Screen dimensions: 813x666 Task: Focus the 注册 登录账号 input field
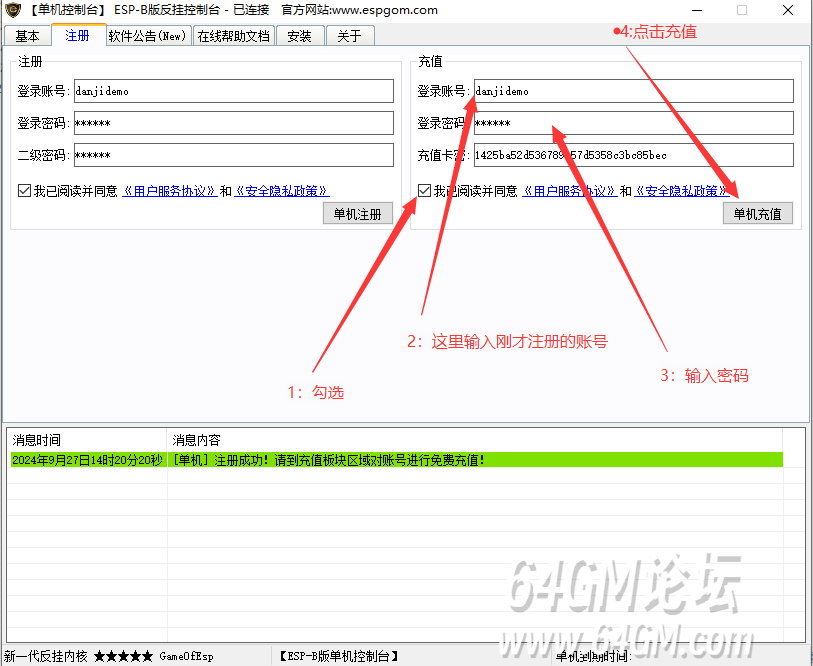click(x=234, y=91)
